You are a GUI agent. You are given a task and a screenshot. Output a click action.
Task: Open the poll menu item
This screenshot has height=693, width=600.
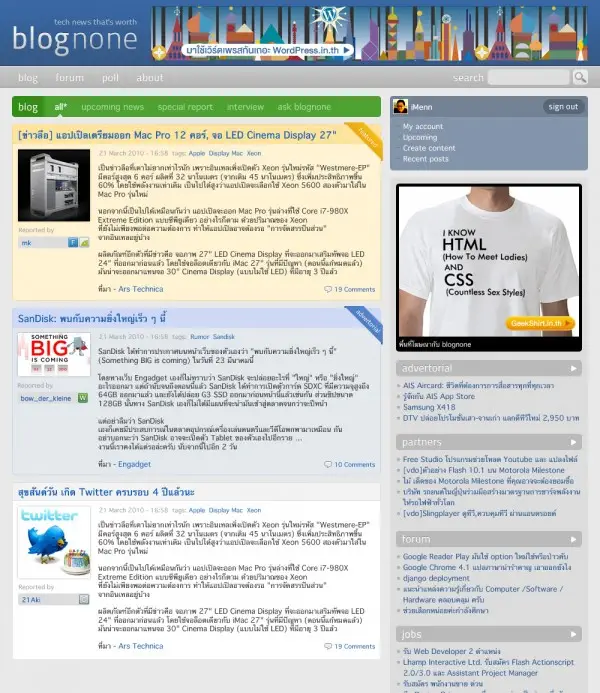[x=110, y=78]
